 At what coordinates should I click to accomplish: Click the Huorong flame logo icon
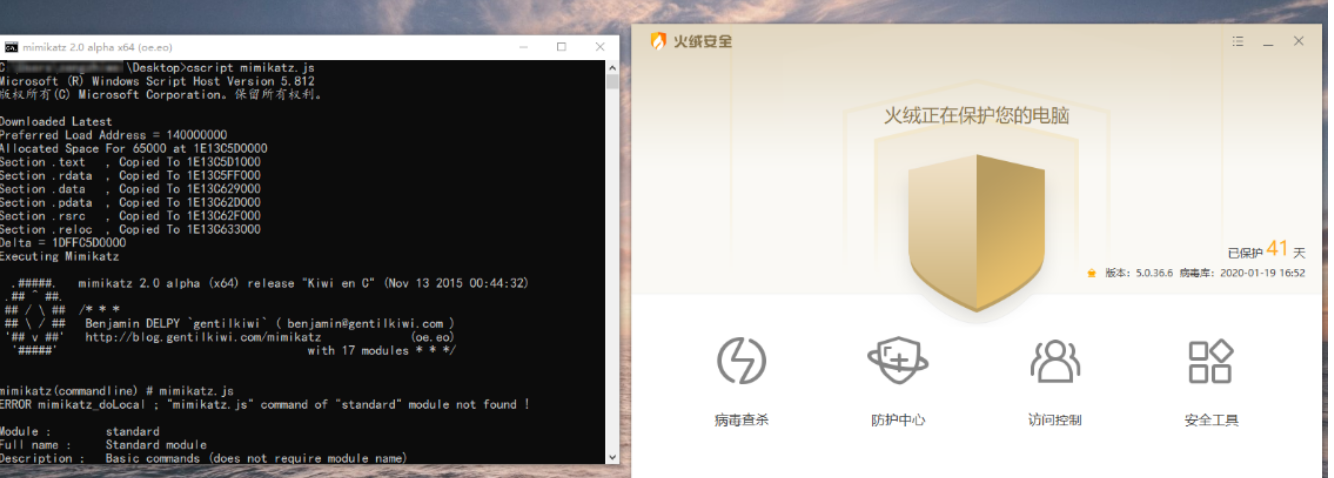point(658,41)
